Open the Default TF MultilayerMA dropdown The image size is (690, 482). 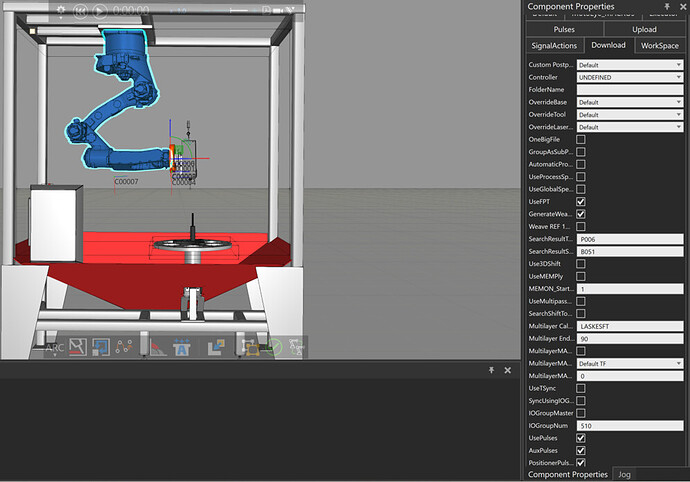pos(630,364)
